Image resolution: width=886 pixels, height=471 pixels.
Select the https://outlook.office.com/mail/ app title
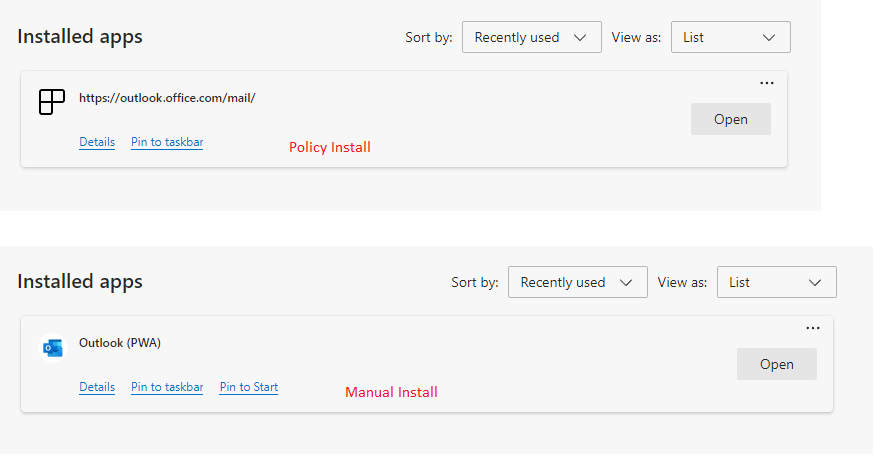(167, 98)
